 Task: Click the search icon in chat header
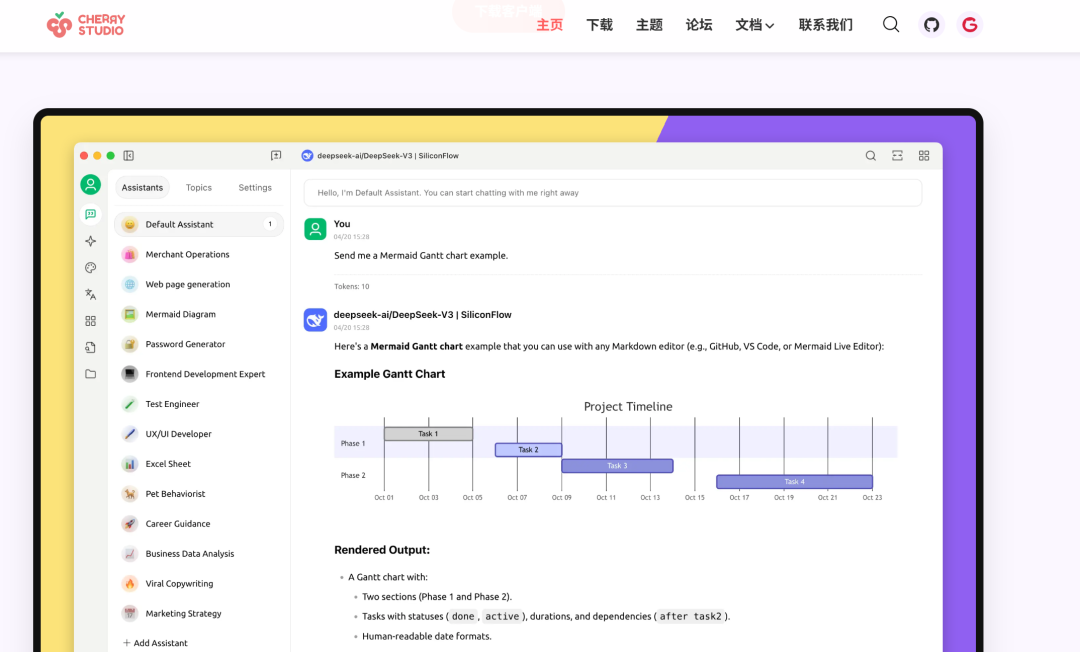tap(871, 156)
